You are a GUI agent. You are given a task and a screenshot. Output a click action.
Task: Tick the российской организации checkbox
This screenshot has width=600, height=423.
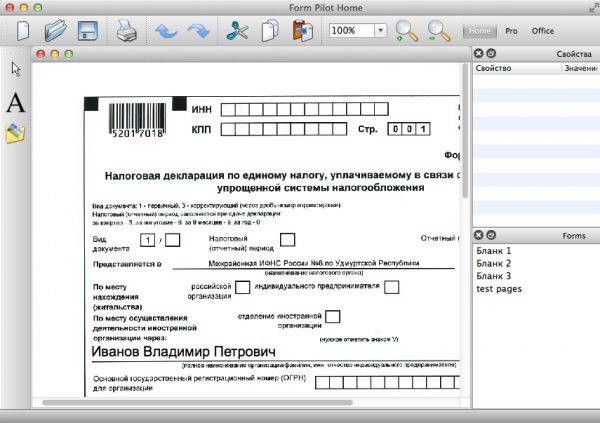coord(243,288)
